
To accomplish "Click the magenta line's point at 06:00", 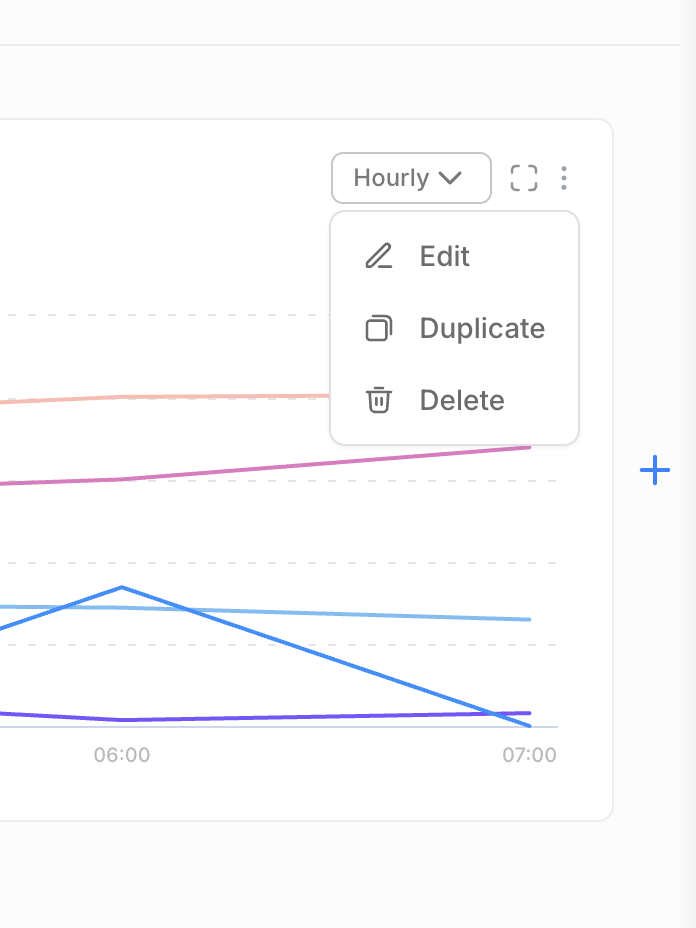I will 122,479.
